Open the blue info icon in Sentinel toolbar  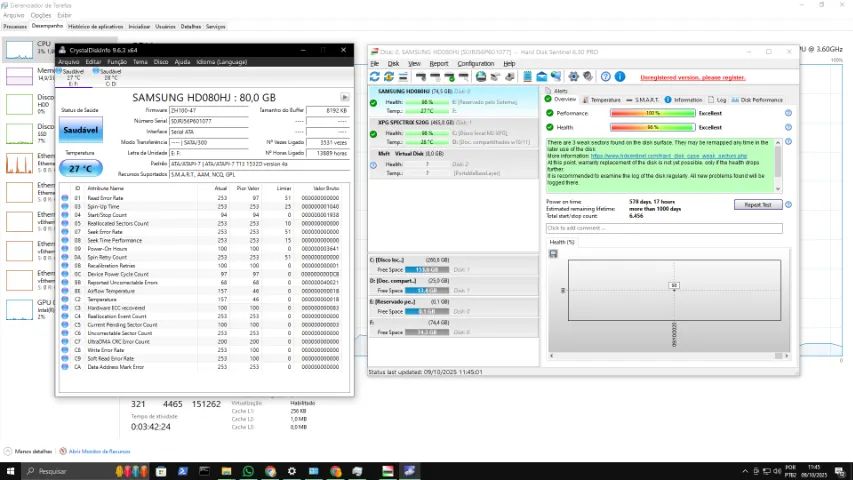tap(620, 77)
